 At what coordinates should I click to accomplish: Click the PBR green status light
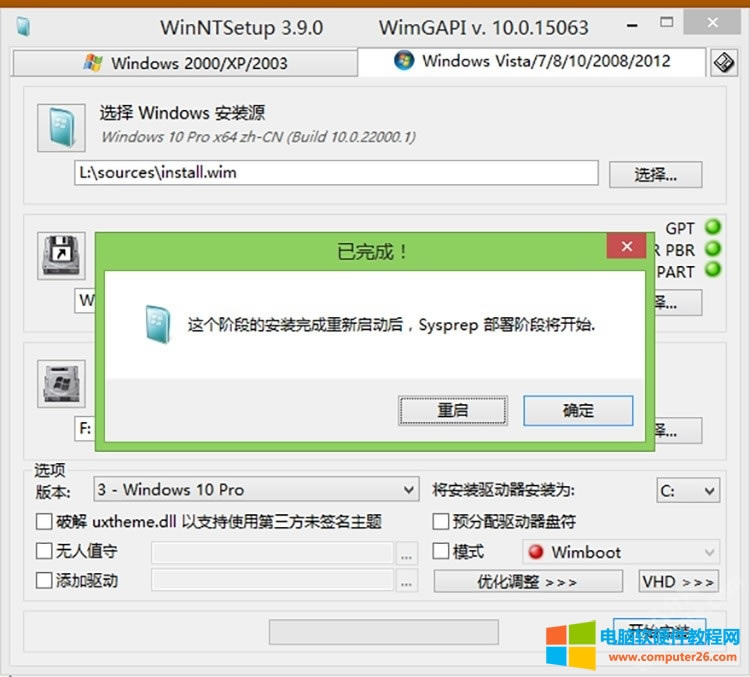point(713,248)
